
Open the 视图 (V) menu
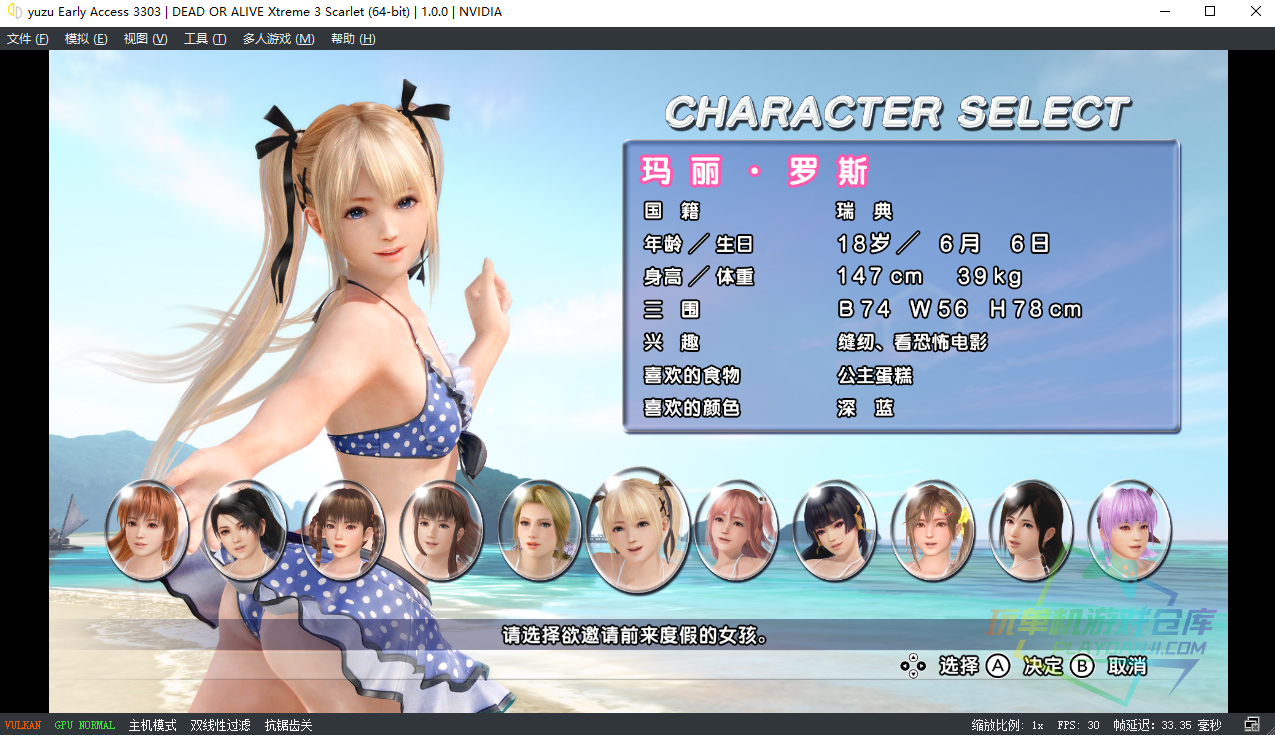[x=145, y=39]
